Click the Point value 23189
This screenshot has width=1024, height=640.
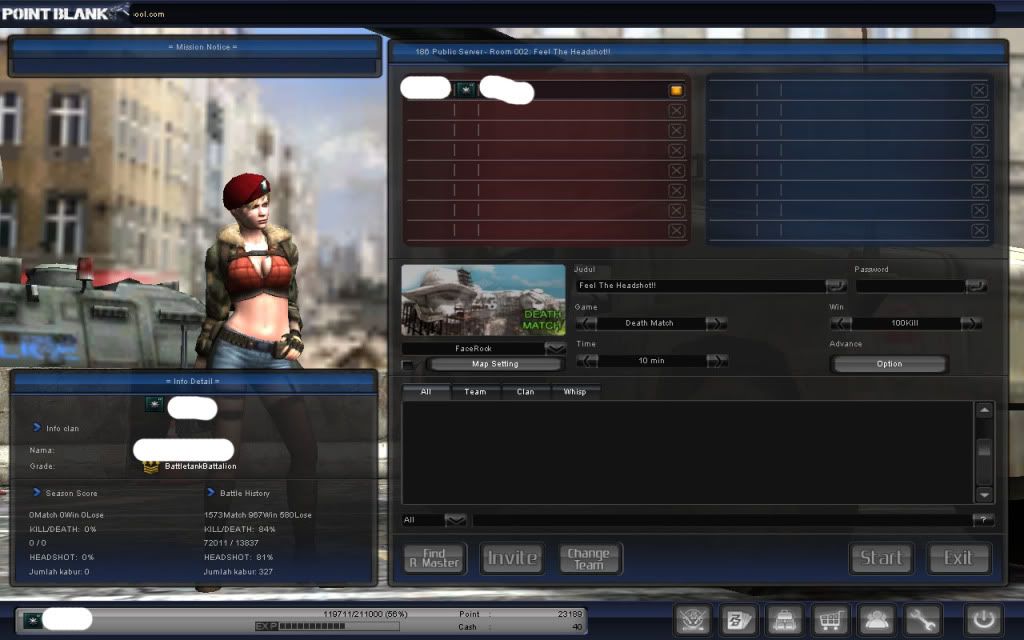pyautogui.click(x=569, y=614)
